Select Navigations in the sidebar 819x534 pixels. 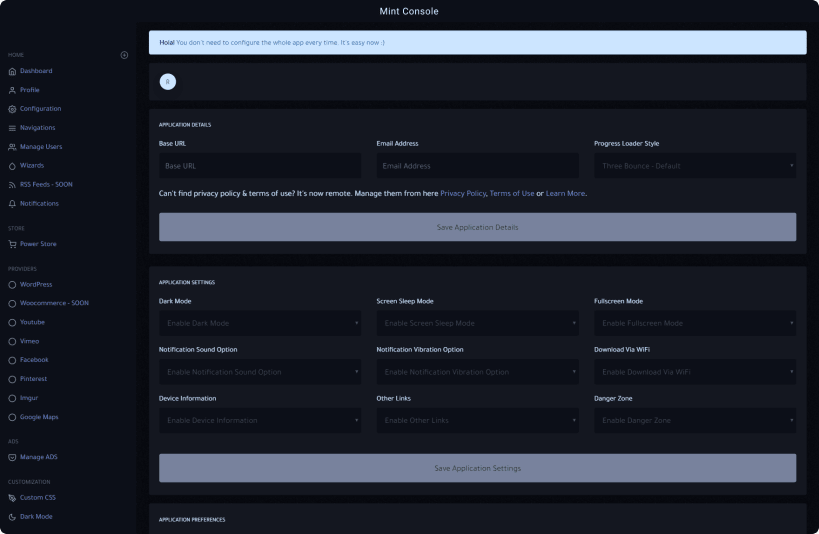[x=38, y=127]
